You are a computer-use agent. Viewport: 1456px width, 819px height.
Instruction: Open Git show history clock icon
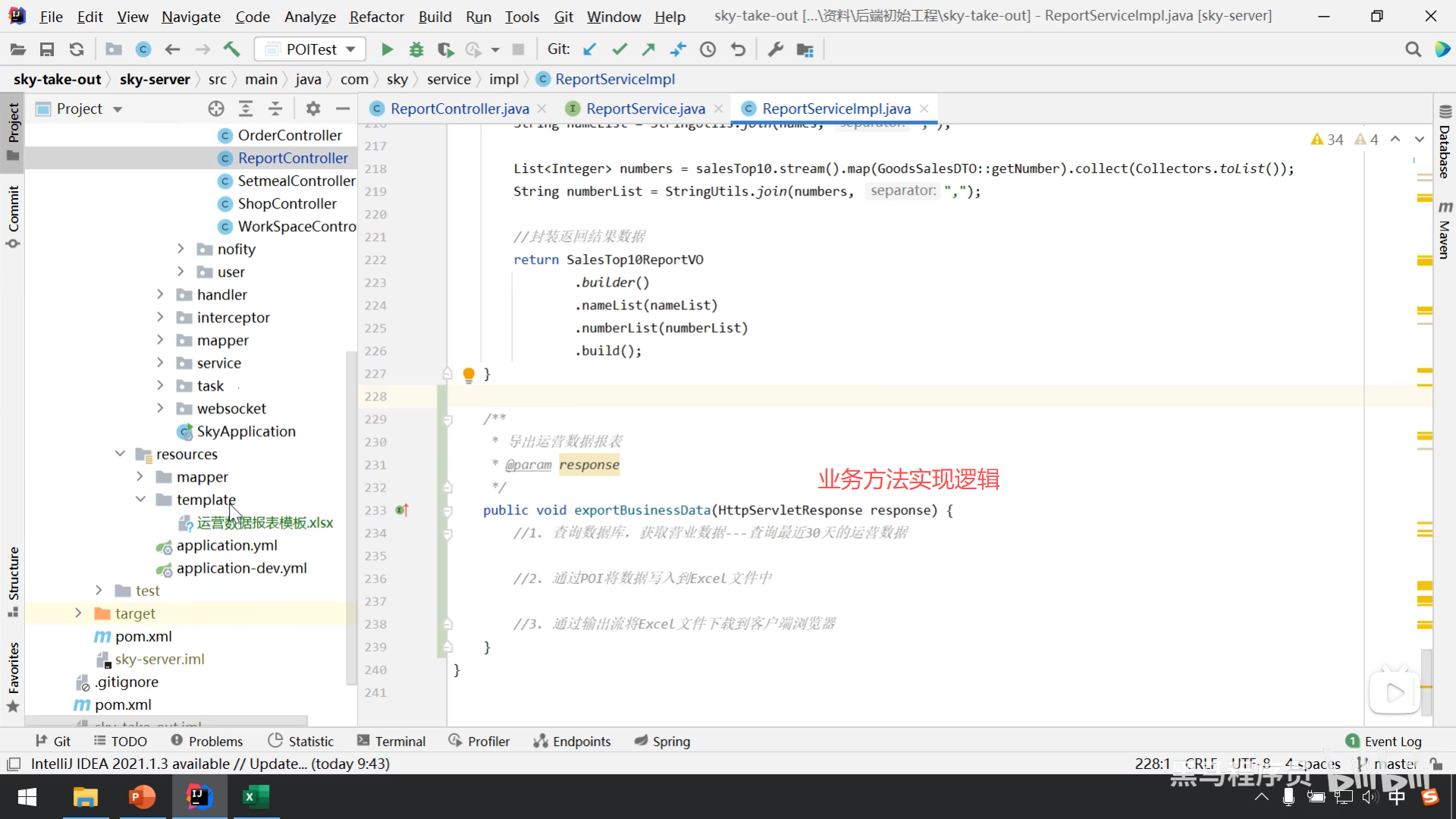coord(708,49)
